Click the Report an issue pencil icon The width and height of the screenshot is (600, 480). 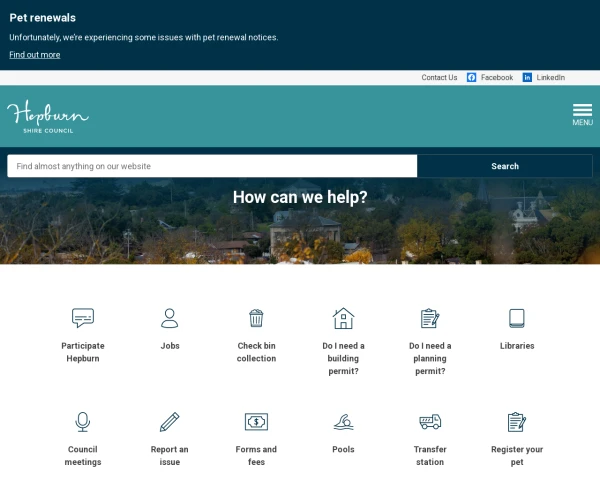point(170,422)
